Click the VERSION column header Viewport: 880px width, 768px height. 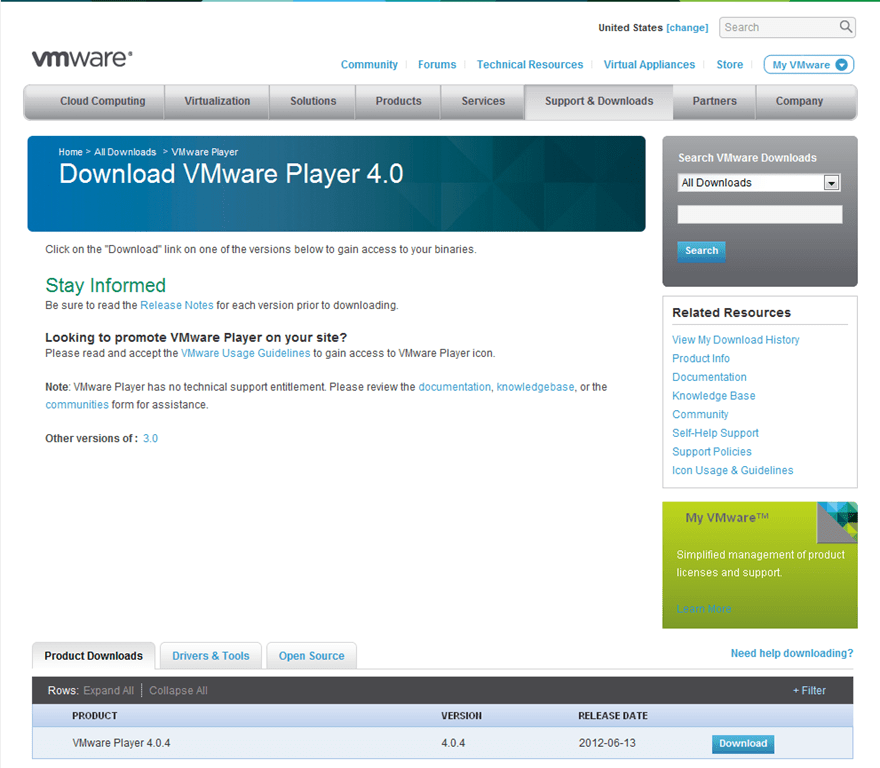[x=461, y=716]
